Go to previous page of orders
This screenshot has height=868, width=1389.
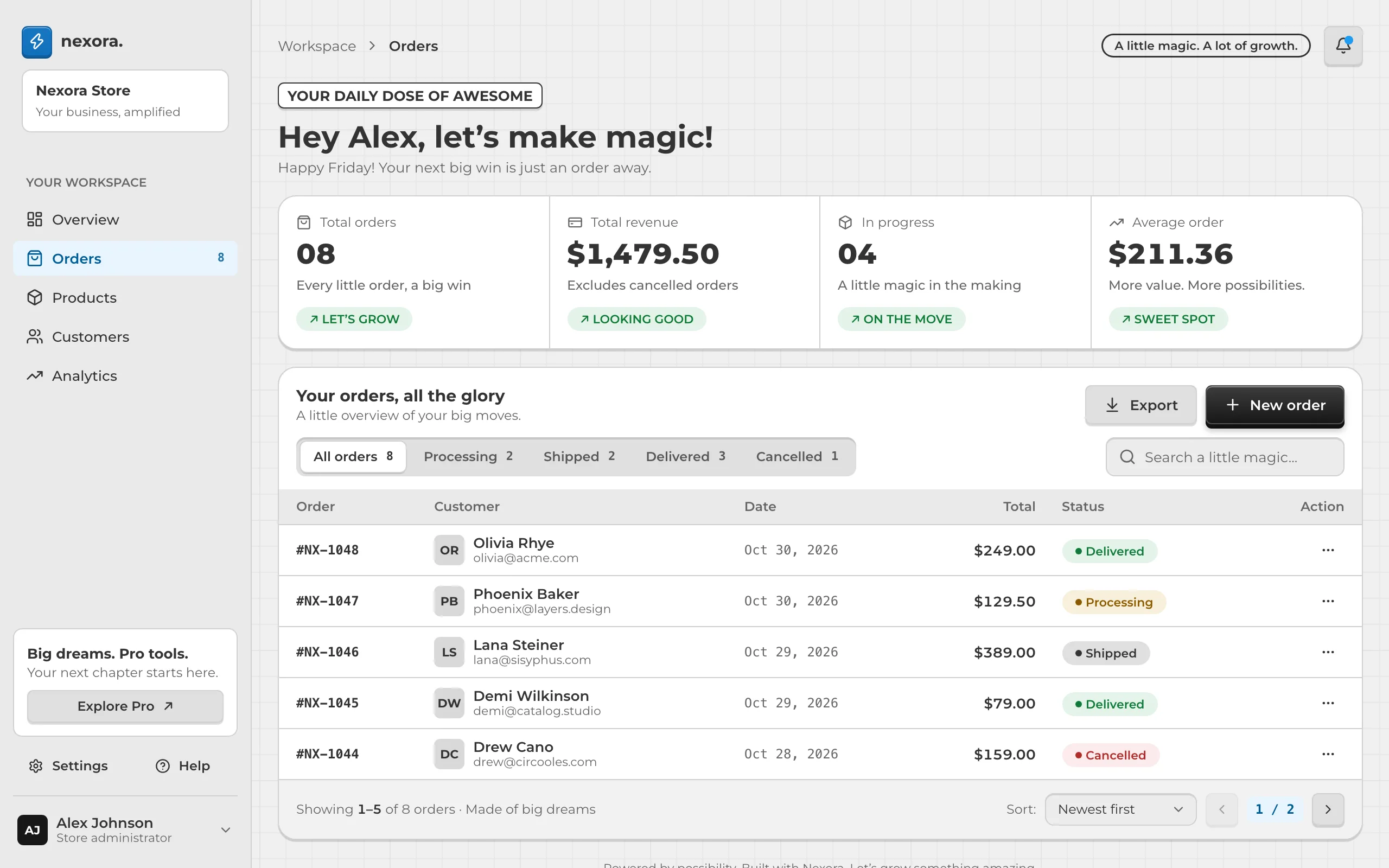[x=1221, y=809]
